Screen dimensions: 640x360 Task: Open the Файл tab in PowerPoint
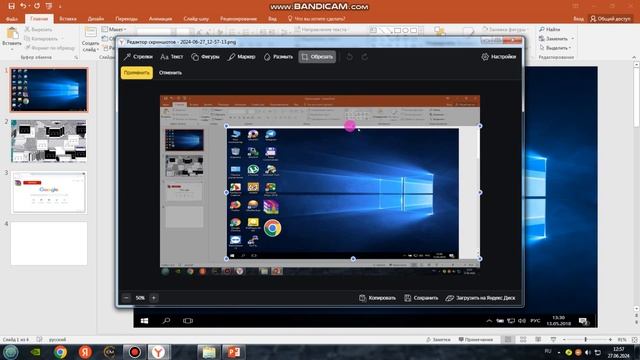pos(12,19)
